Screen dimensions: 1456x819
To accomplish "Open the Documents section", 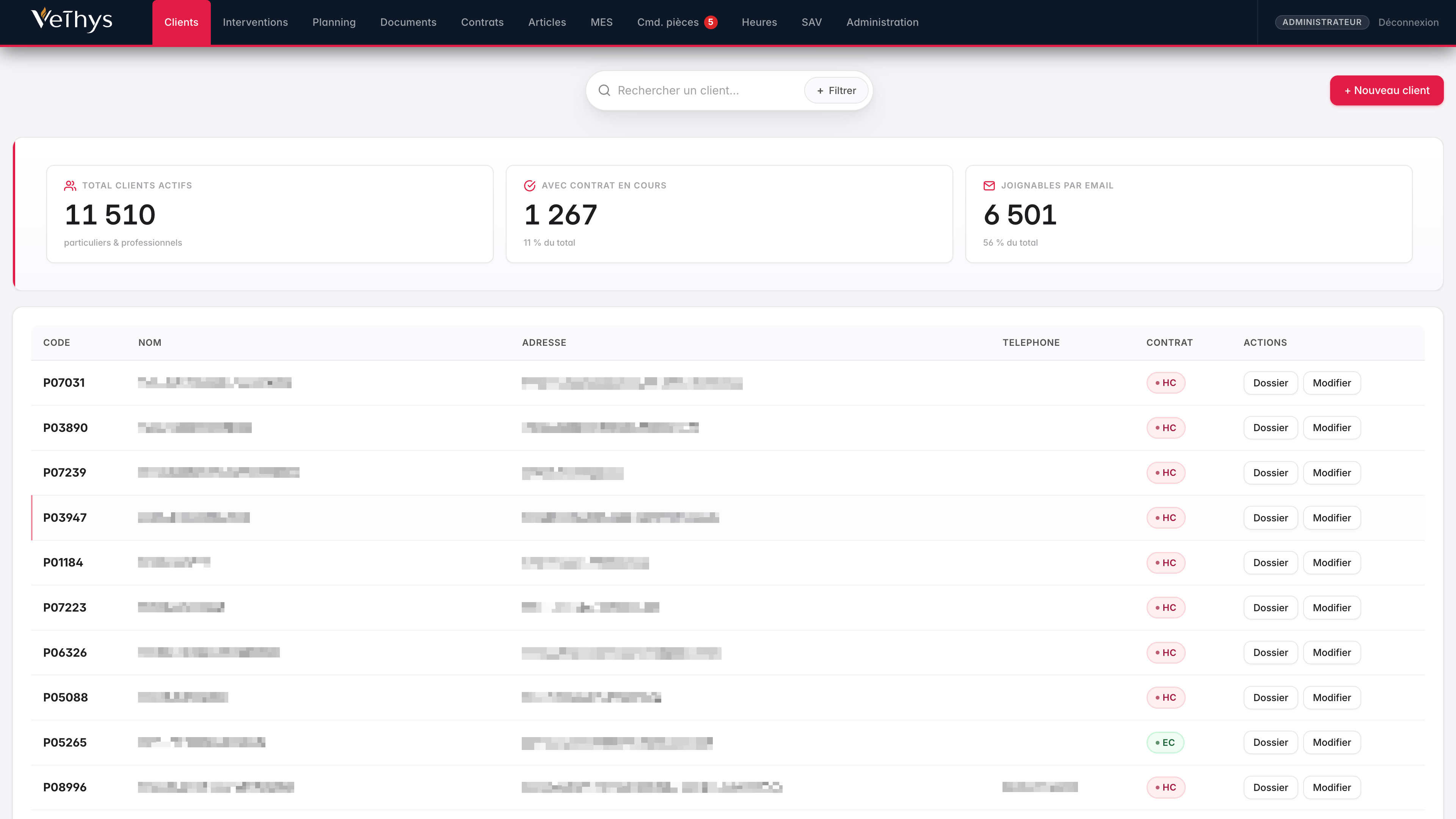I will (x=408, y=22).
